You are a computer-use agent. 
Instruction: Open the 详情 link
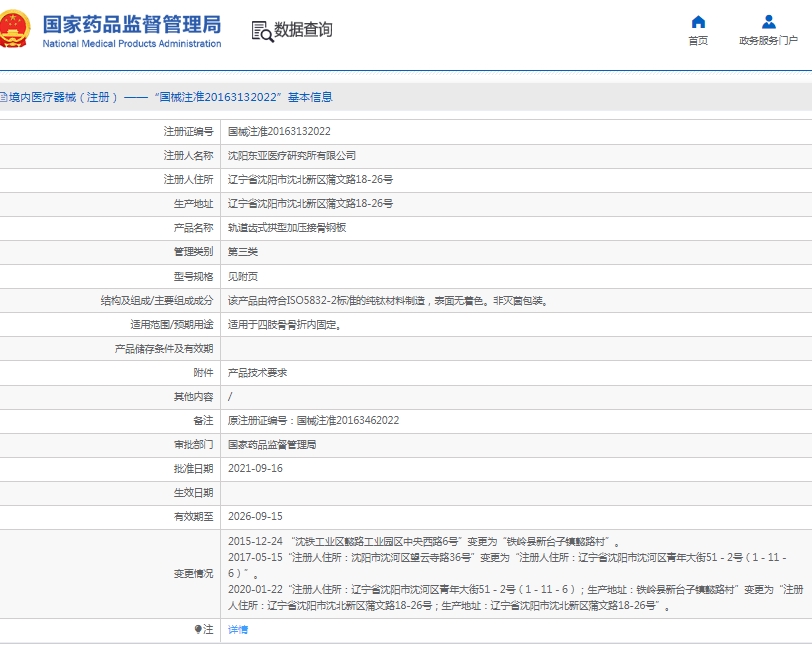(238, 629)
